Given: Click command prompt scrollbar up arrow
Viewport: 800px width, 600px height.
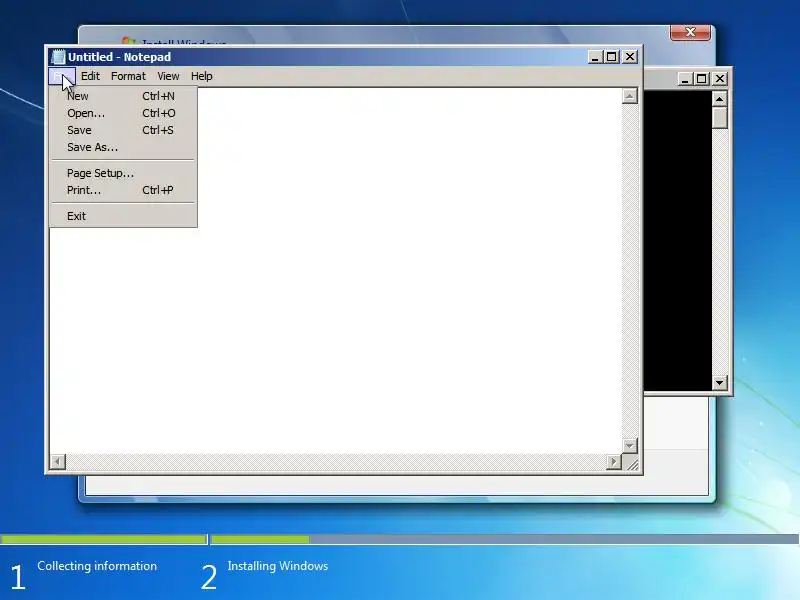Looking at the screenshot, I should (719, 99).
